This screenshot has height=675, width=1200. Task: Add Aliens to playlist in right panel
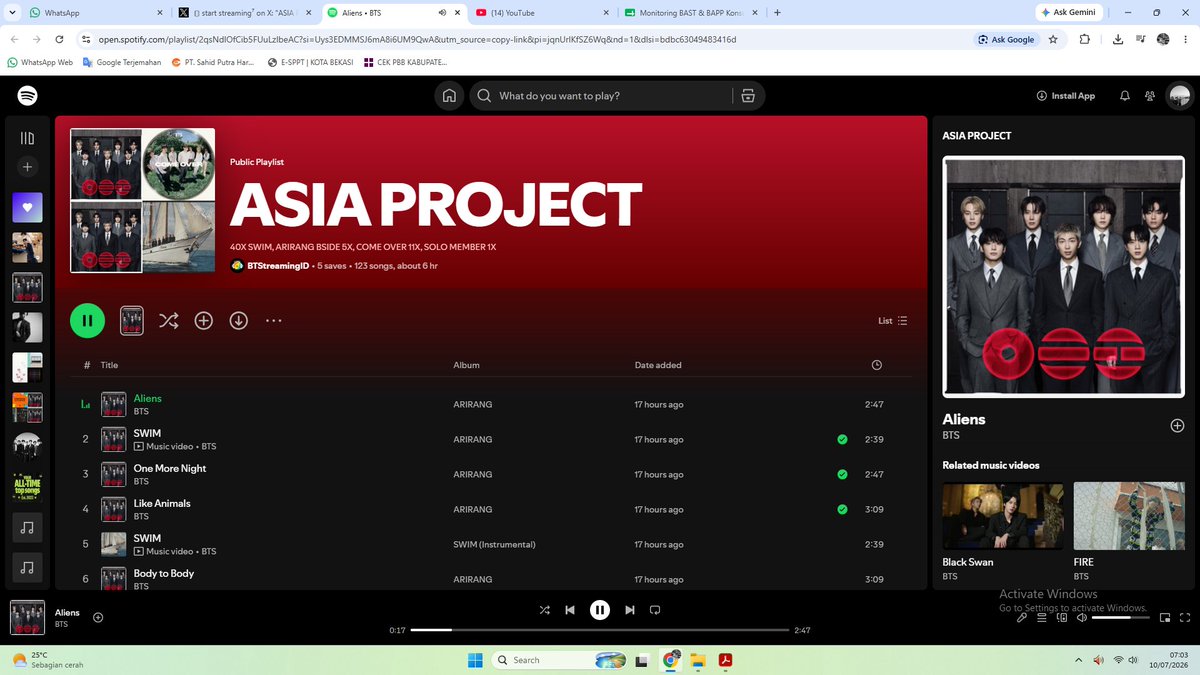1177,425
